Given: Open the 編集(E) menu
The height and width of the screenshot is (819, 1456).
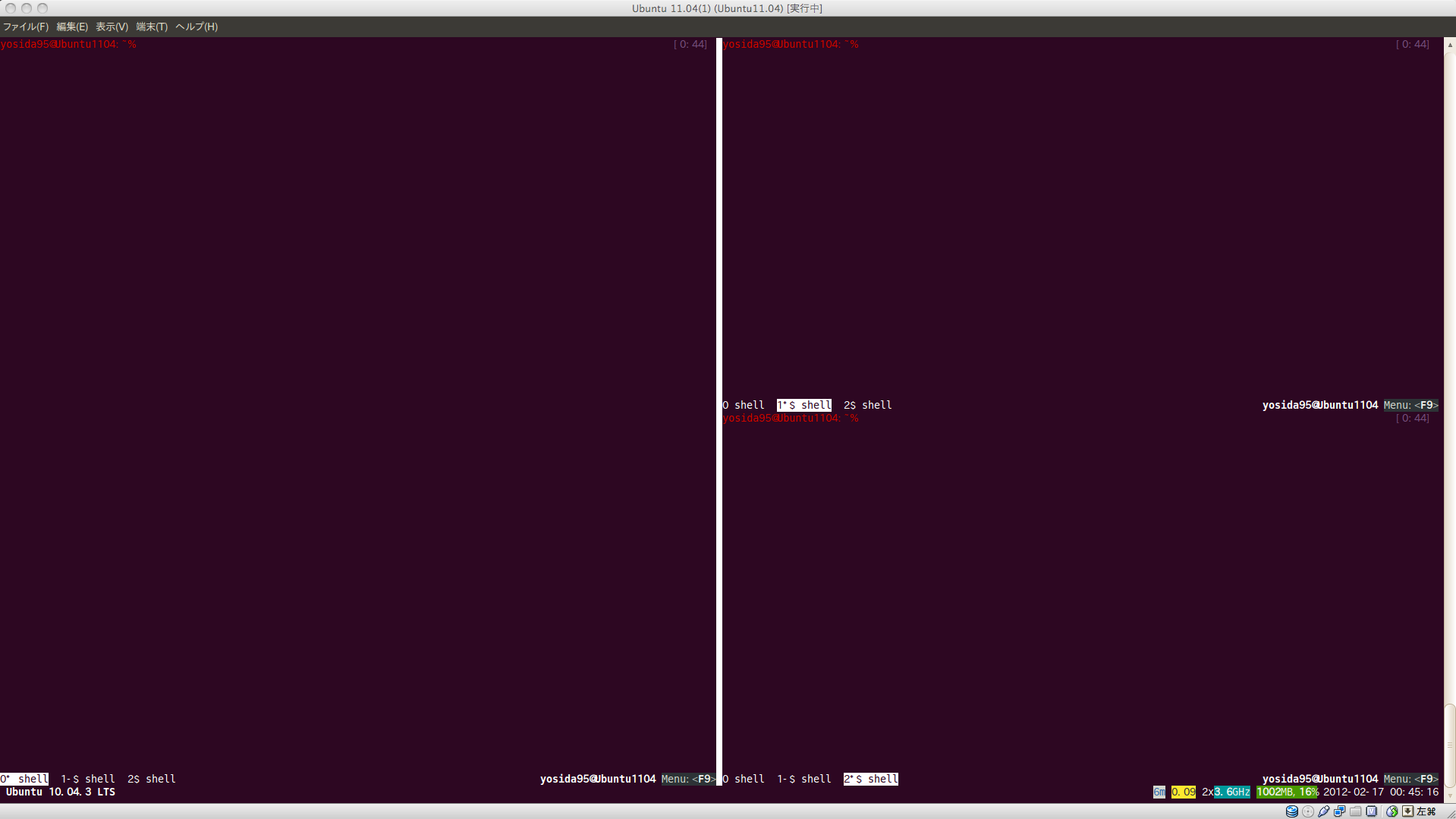Looking at the screenshot, I should 72,27.
